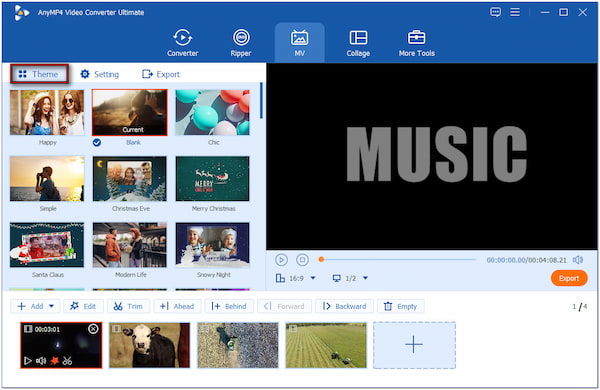
Task: Expand the Add dropdown arrow
Action: point(52,306)
